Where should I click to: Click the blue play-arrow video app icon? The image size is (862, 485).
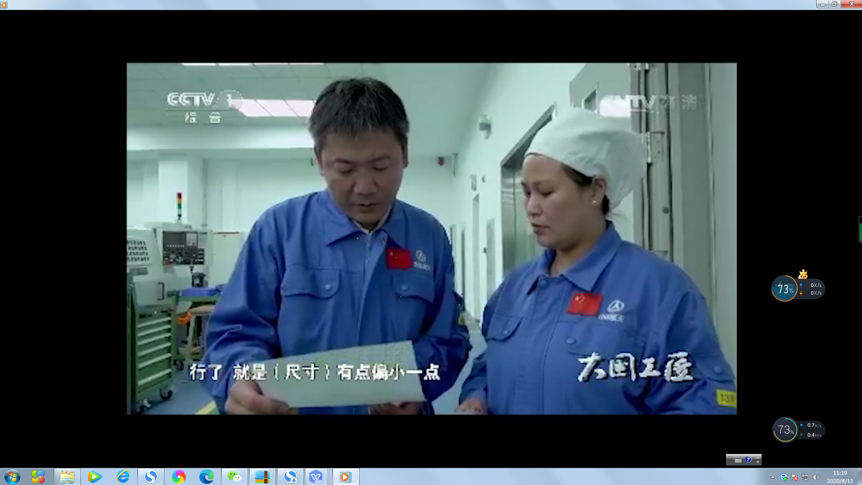pos(95,477)
